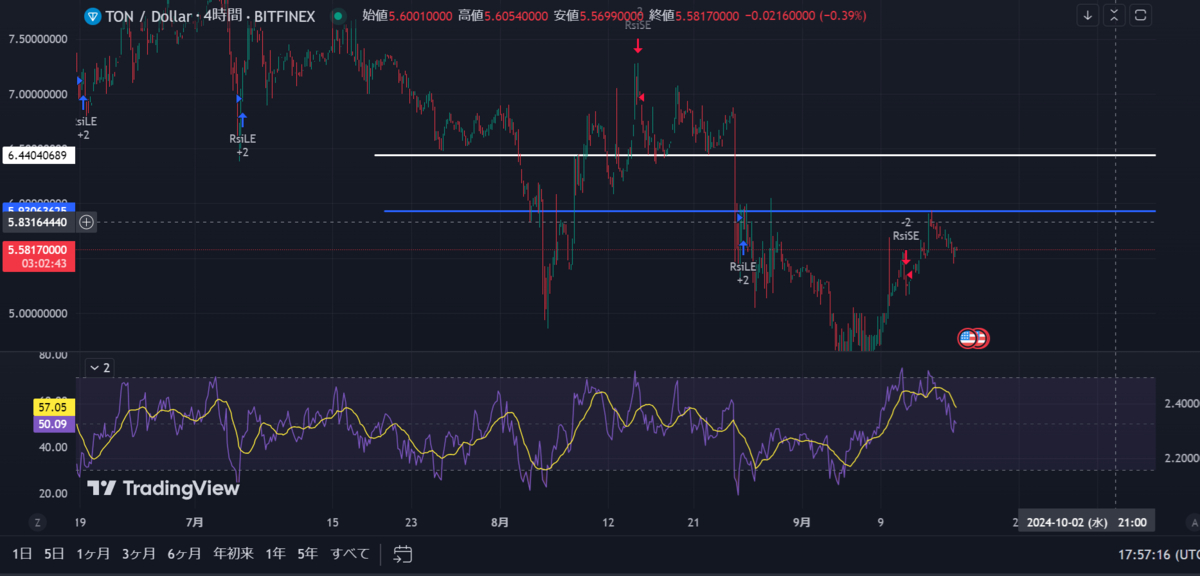The image size is (1200, 576).
Task: Select the 1年 time range
Action: tap(275, 553)
